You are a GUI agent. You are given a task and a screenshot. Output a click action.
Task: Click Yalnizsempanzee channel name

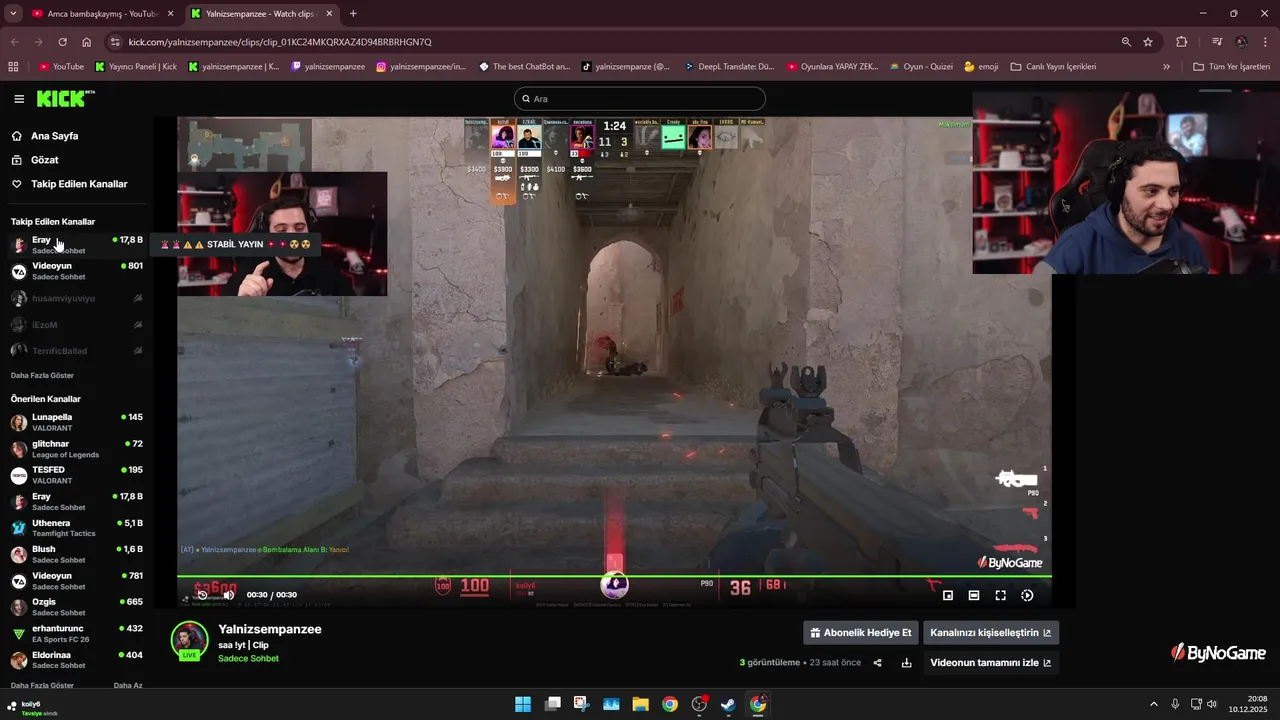(x=270, y=629)
